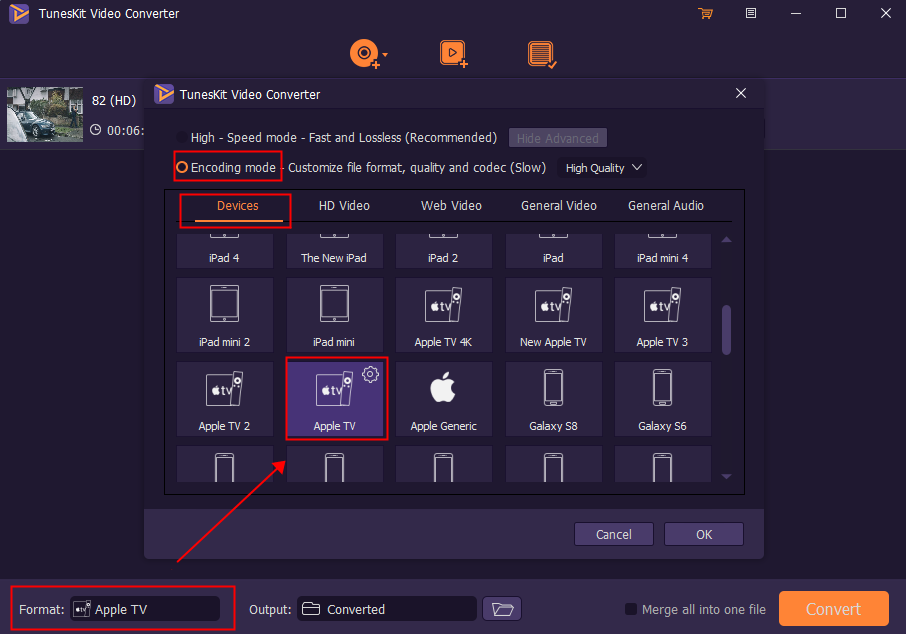Click the scroll up arrow of the device list

pyautogui.click(x=726, y=239)
